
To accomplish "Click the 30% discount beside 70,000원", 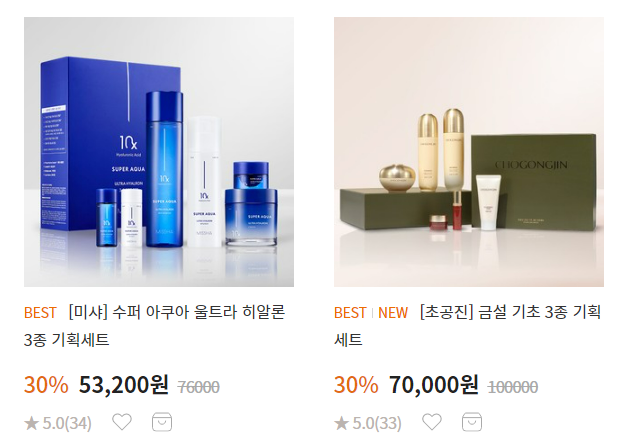I will pos(356,385).
